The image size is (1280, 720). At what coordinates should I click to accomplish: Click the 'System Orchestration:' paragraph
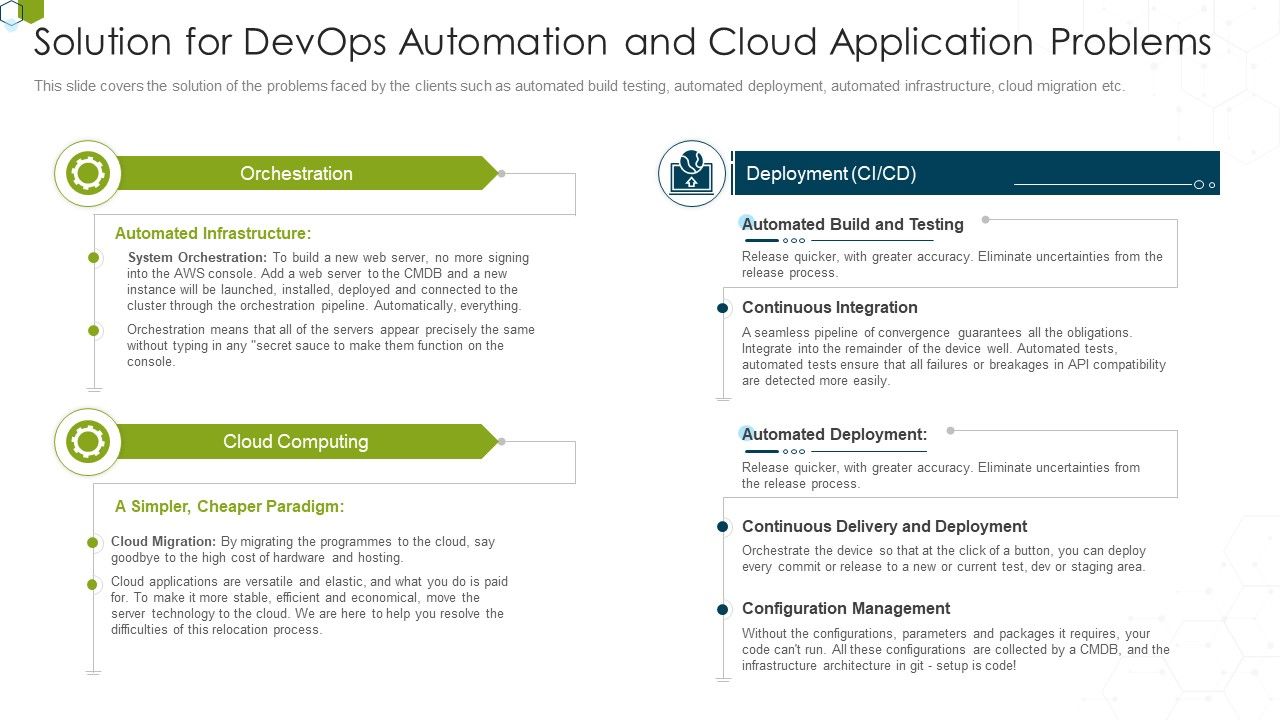328,282
